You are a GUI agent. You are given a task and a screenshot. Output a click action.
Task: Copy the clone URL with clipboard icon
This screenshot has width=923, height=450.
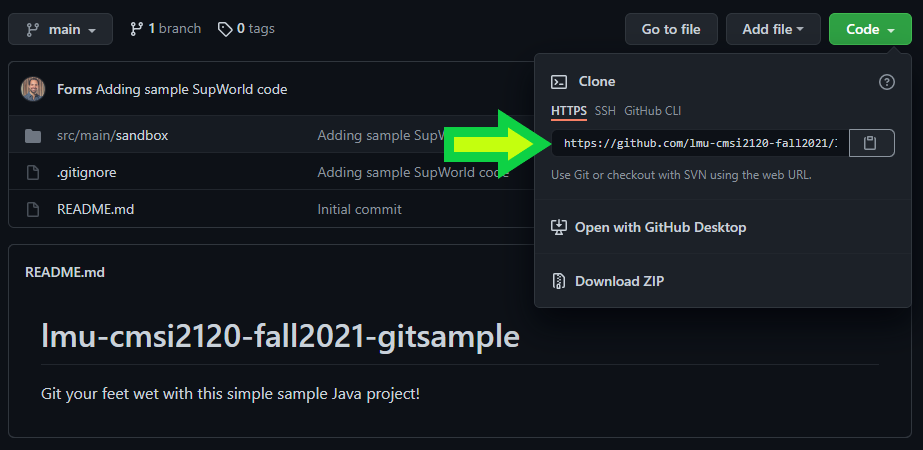[871, 143]
